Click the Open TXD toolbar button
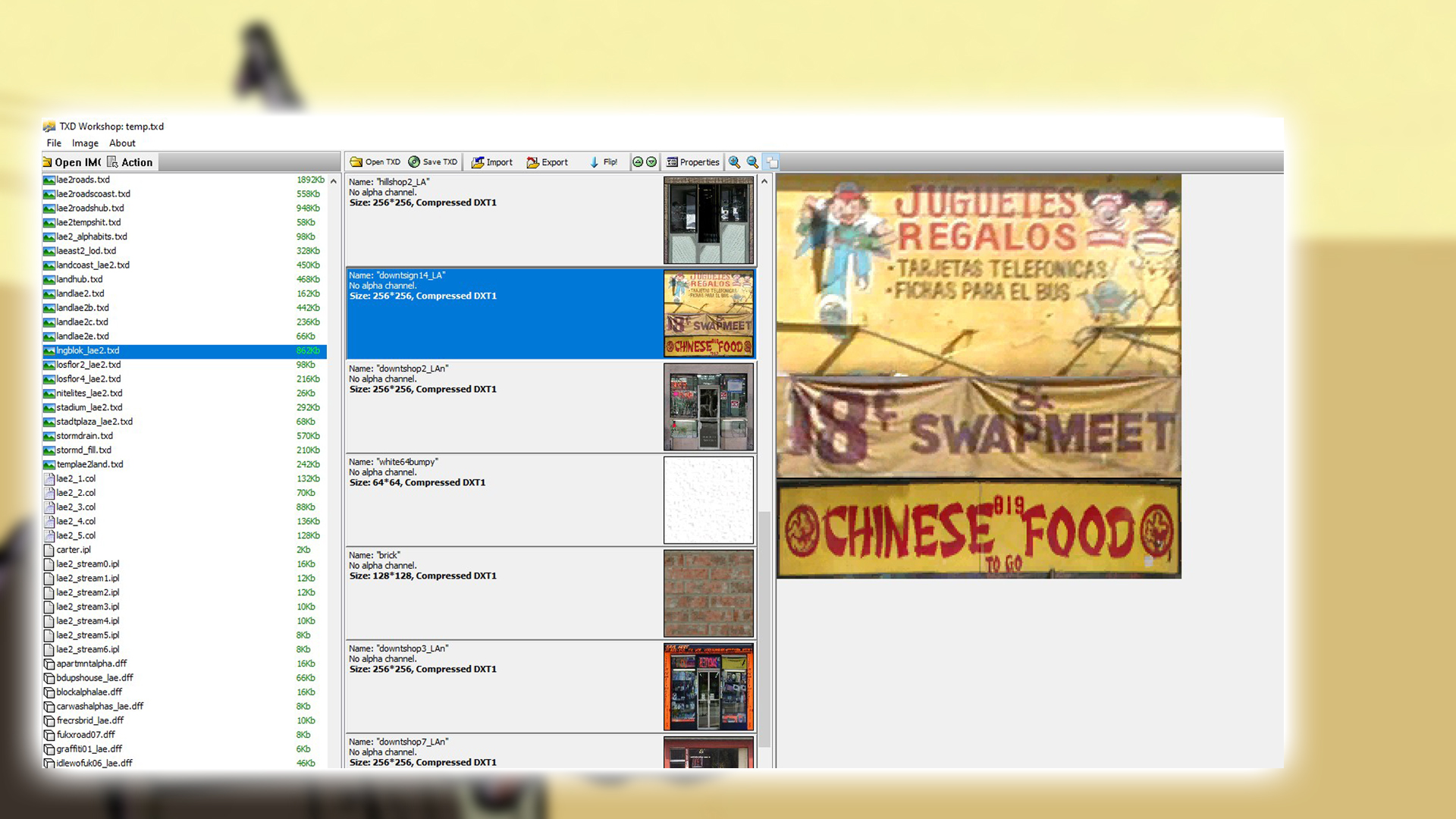 tap(375, 162)
